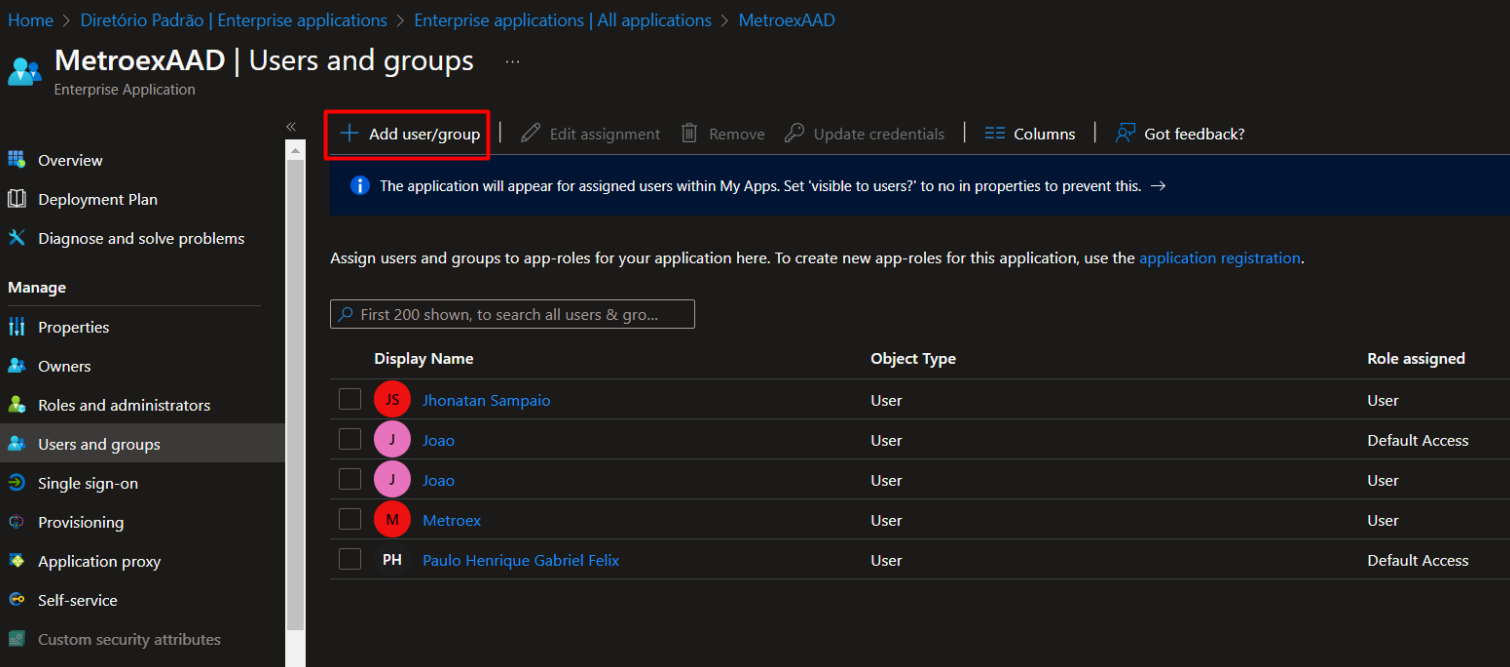The height and width of the screenshot is (667, 1510).
Task: Click the Overview grid icon in sidebar
Action: point(17,160)
